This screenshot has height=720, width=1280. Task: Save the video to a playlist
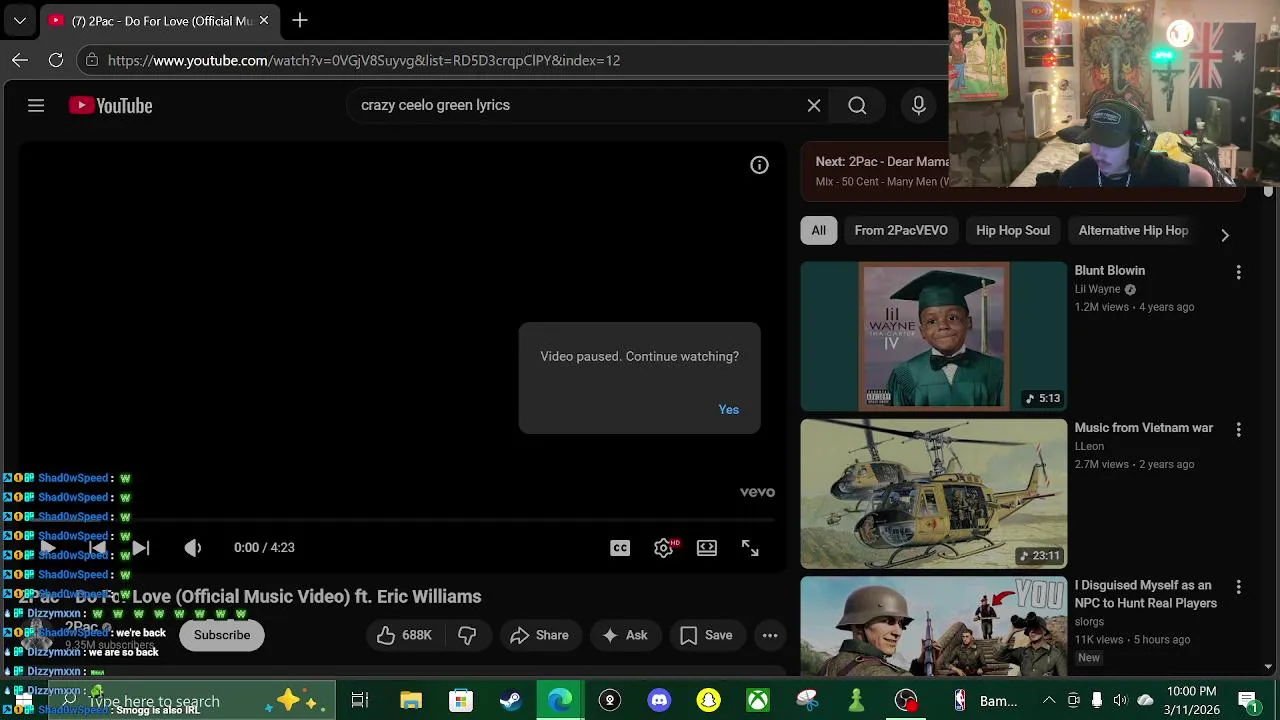pos(706,635)
